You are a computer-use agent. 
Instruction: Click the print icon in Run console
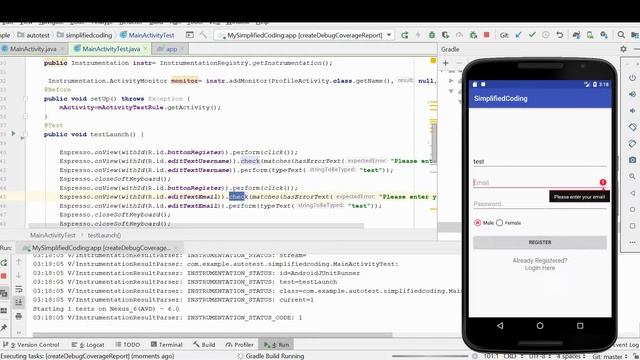pyautogui.click(x=18, y=316)
